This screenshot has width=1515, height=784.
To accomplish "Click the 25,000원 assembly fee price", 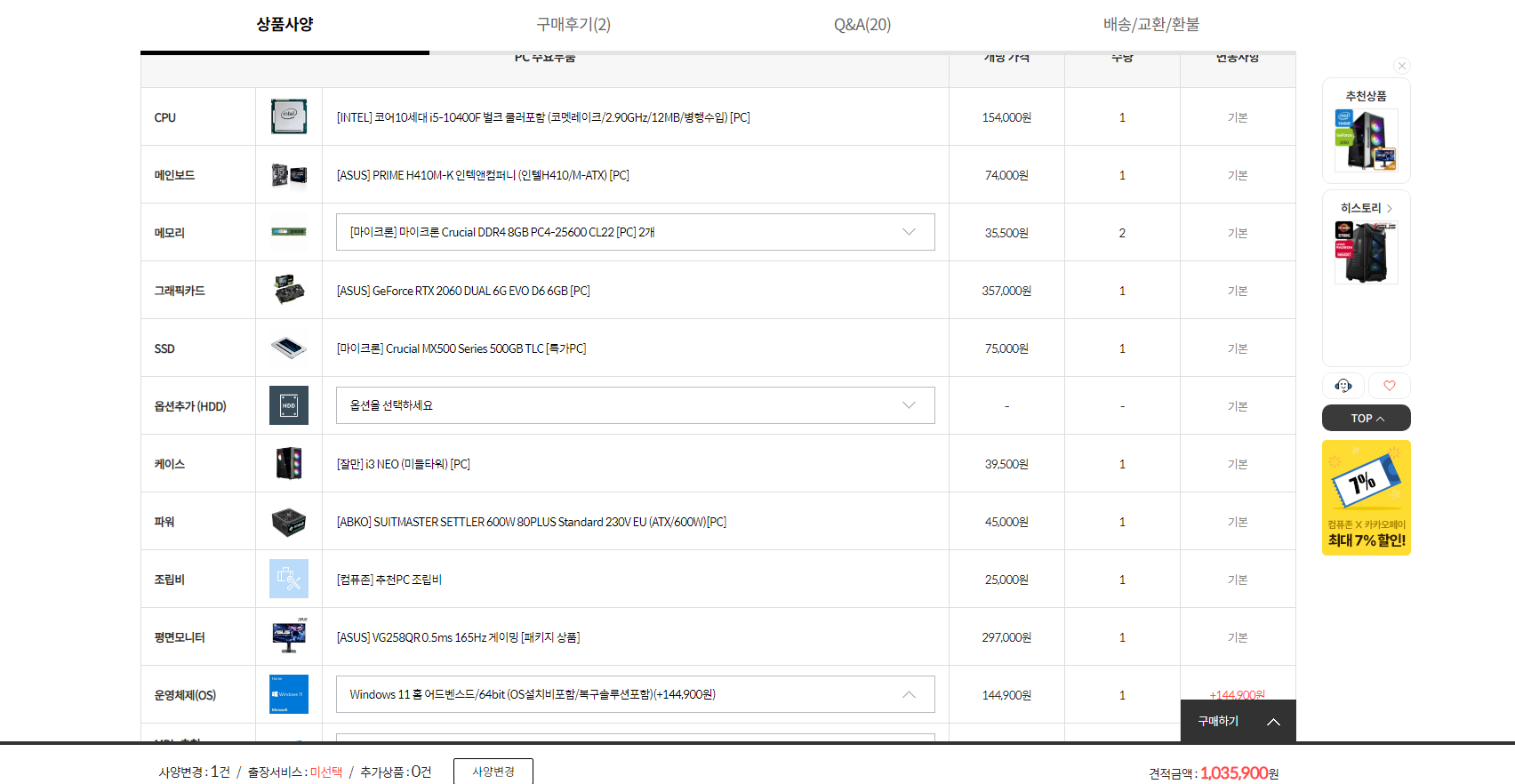I will click(1006, 580).
